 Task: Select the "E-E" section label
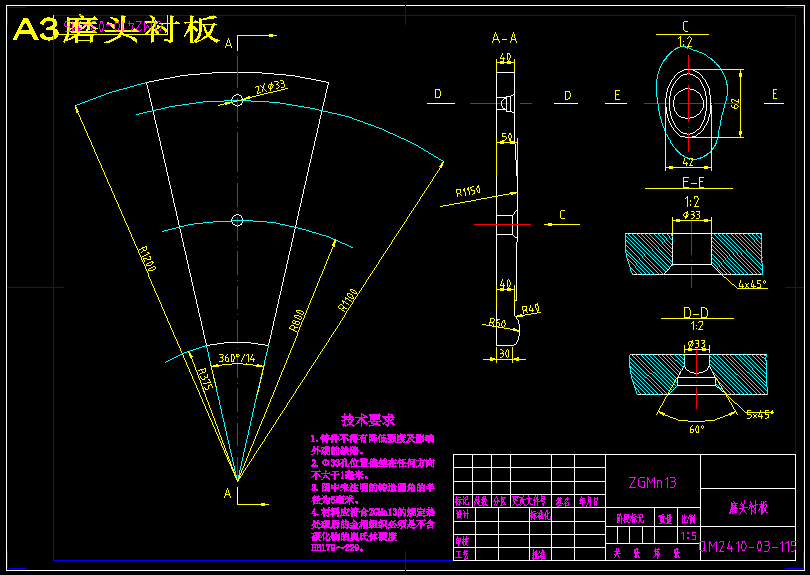pyautogui.click(x=693, y=182)
